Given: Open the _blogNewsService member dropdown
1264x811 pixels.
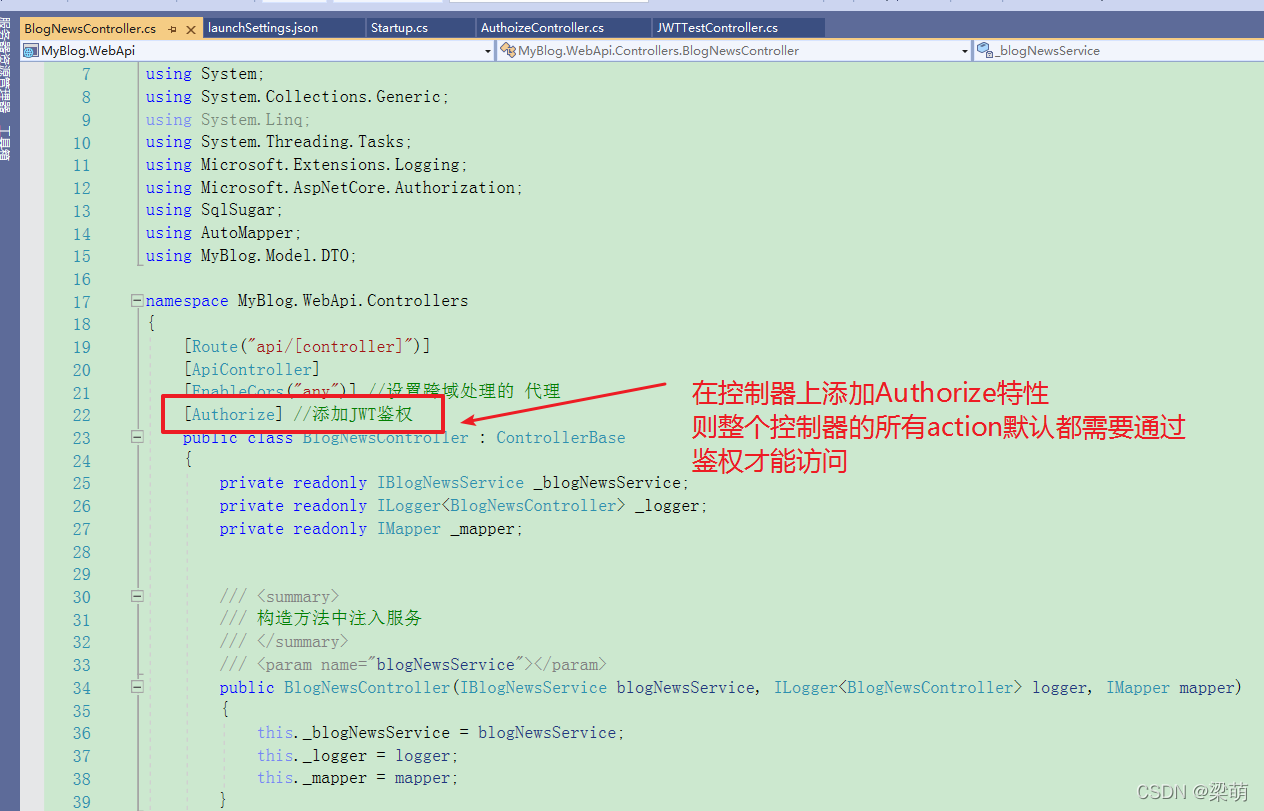Looking at the screenshot, I should click(1256, 50).
